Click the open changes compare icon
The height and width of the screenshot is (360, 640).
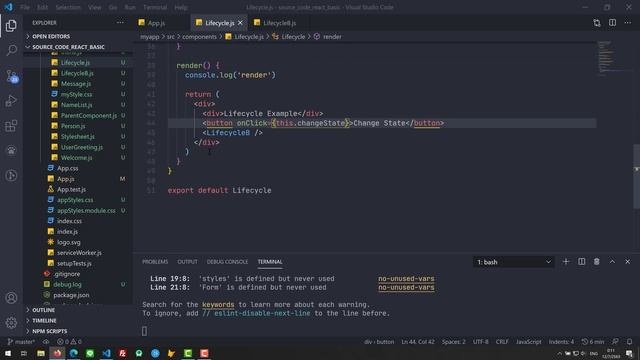click(x=597, y=23)
